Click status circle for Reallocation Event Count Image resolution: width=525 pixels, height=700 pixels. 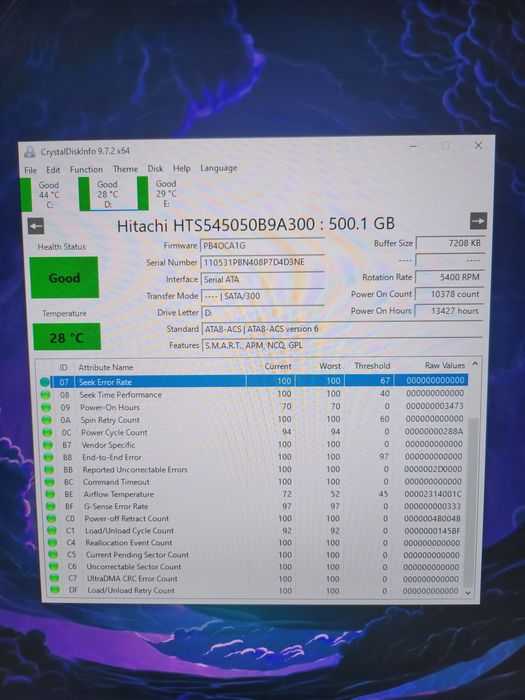tap(53, 542)
